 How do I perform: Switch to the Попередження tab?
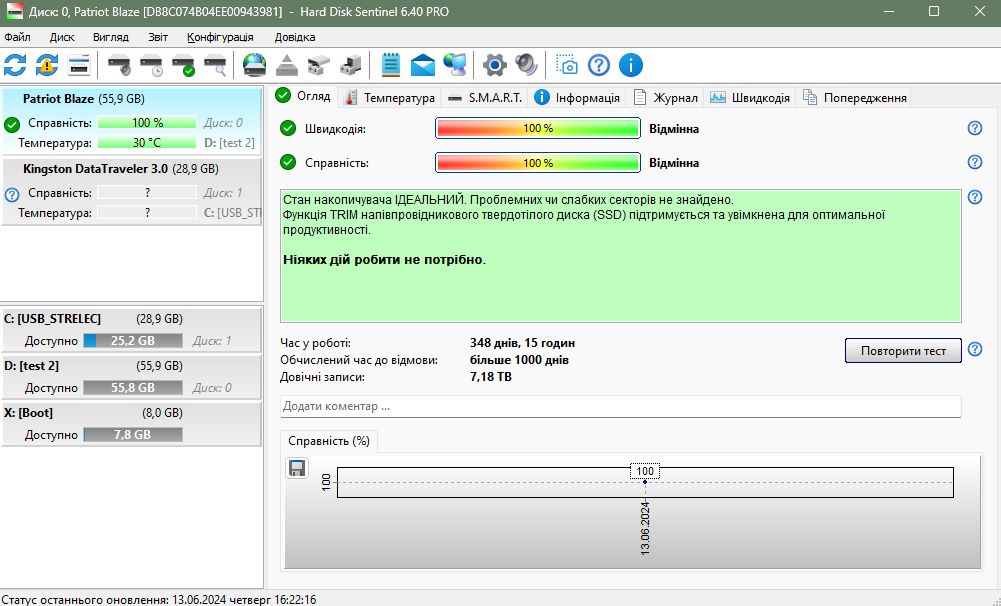pos(855,98)
